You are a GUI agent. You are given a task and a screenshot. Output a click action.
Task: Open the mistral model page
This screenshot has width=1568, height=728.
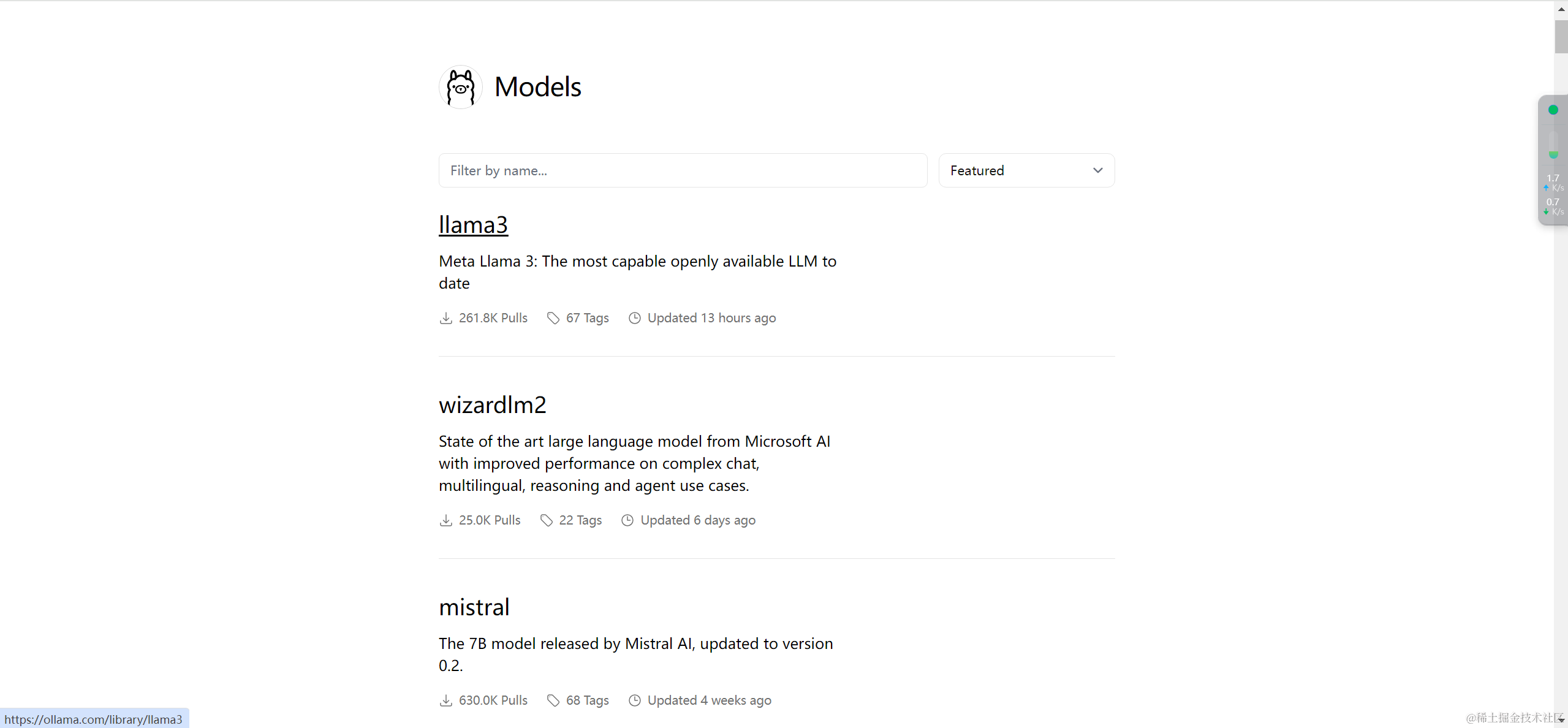coord(474,607)
